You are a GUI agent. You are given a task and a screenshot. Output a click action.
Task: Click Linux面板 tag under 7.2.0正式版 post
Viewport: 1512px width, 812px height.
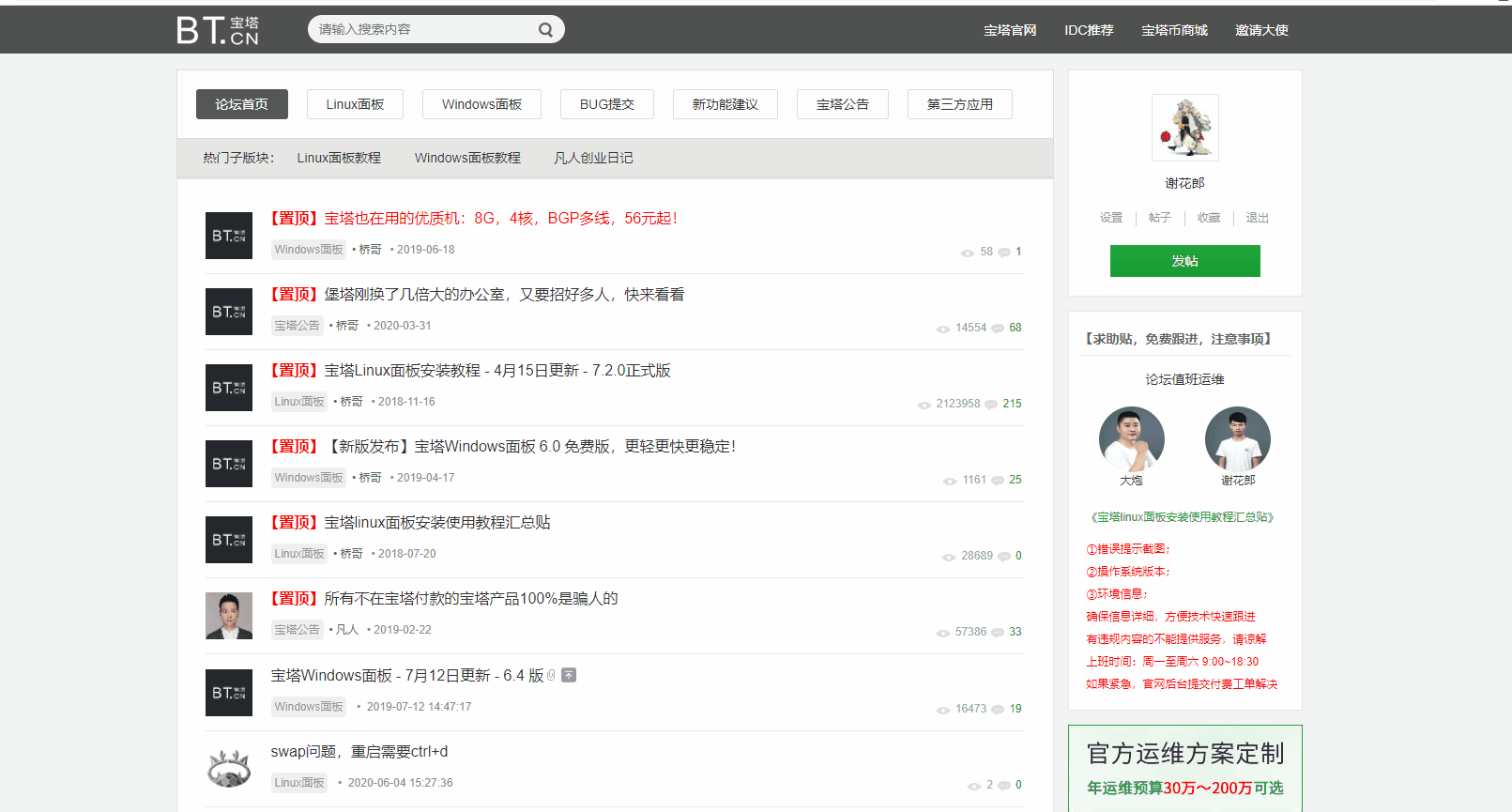pos(299,402)
